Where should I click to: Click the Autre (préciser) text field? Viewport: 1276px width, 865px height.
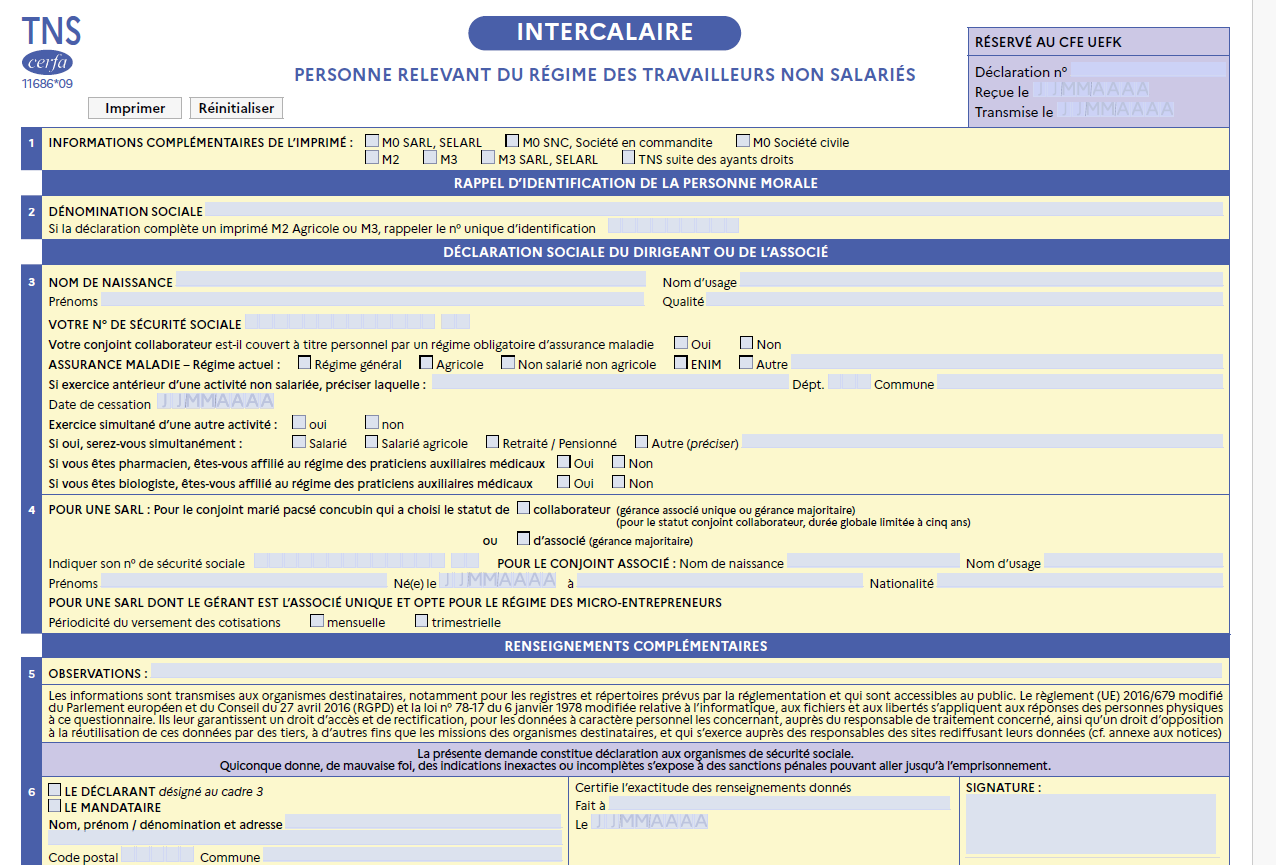(x=982, y=442)
